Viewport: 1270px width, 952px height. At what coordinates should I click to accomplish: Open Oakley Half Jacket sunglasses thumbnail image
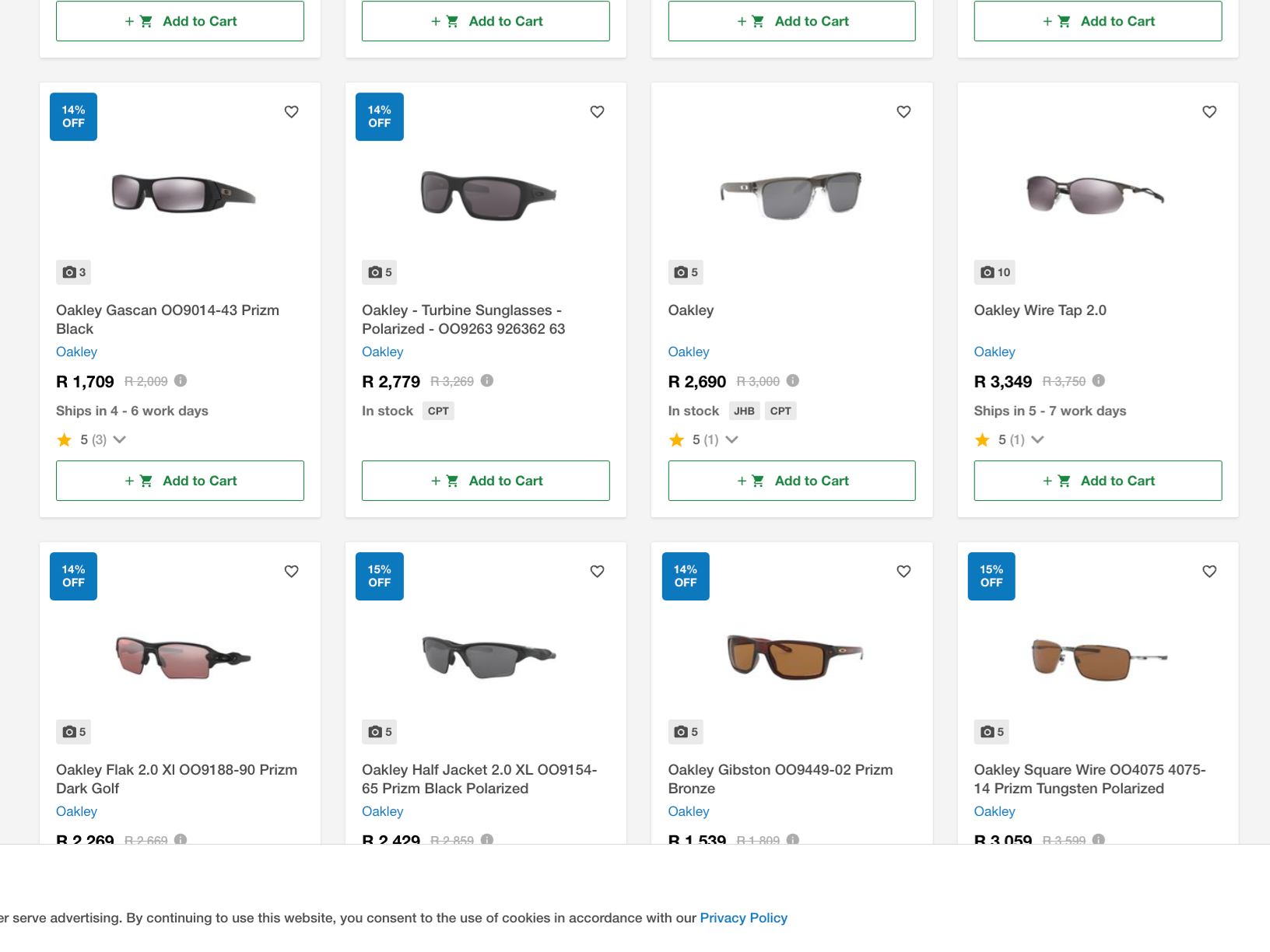click(x=489, y=656)
